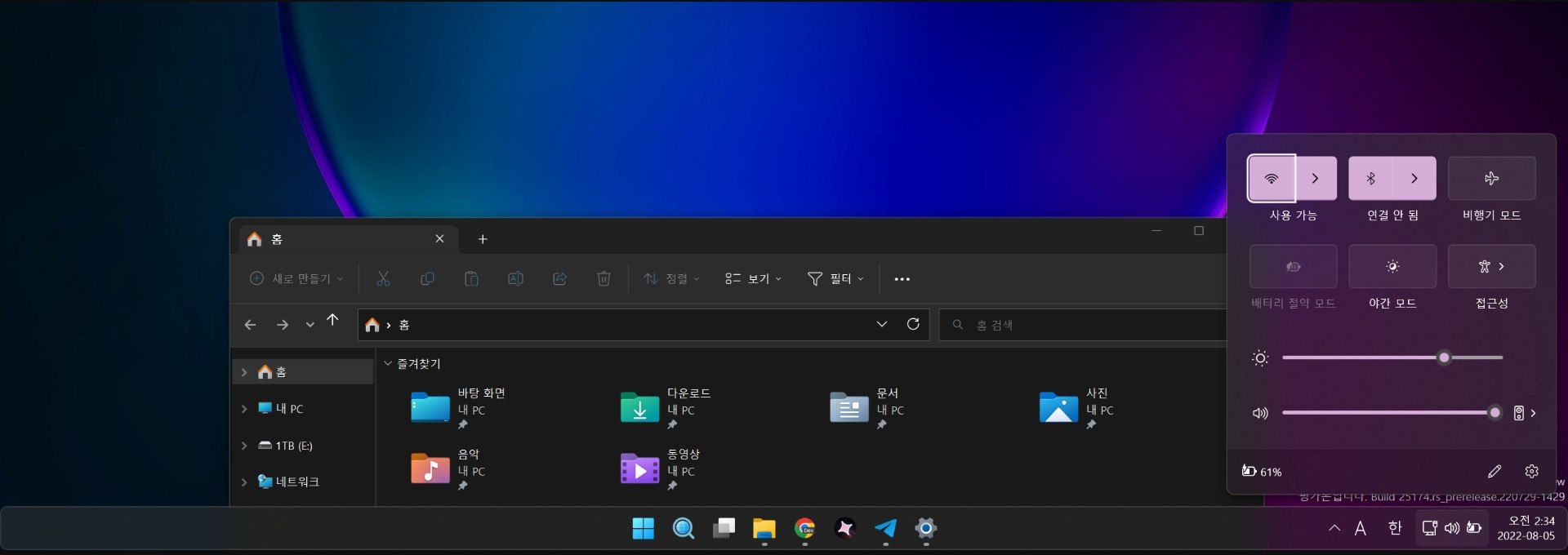
Task: Add a new File Explorer tab
Action: 483,239
